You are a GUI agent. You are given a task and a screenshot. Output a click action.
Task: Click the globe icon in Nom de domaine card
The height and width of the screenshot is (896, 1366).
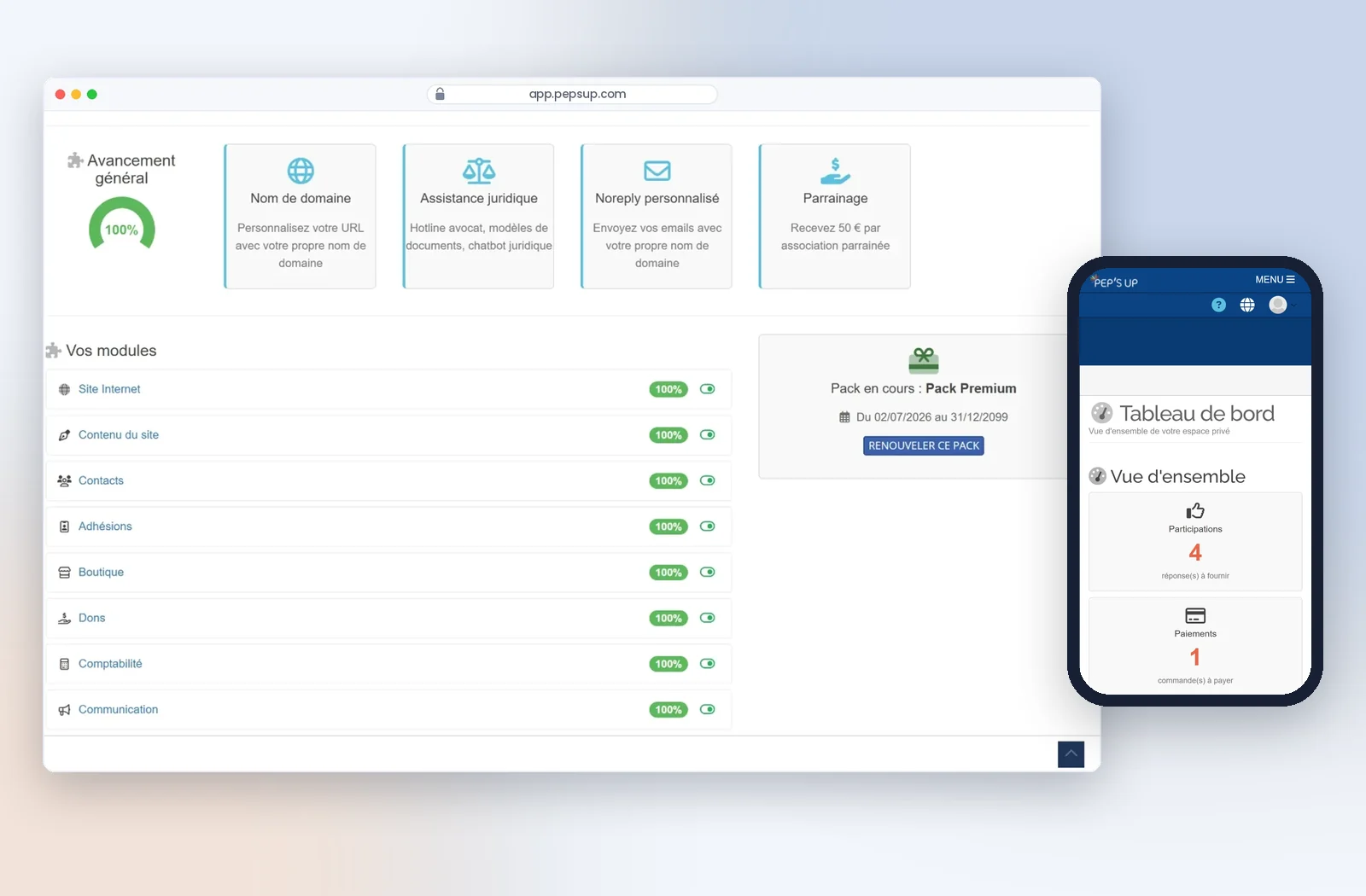click(301, 171)
